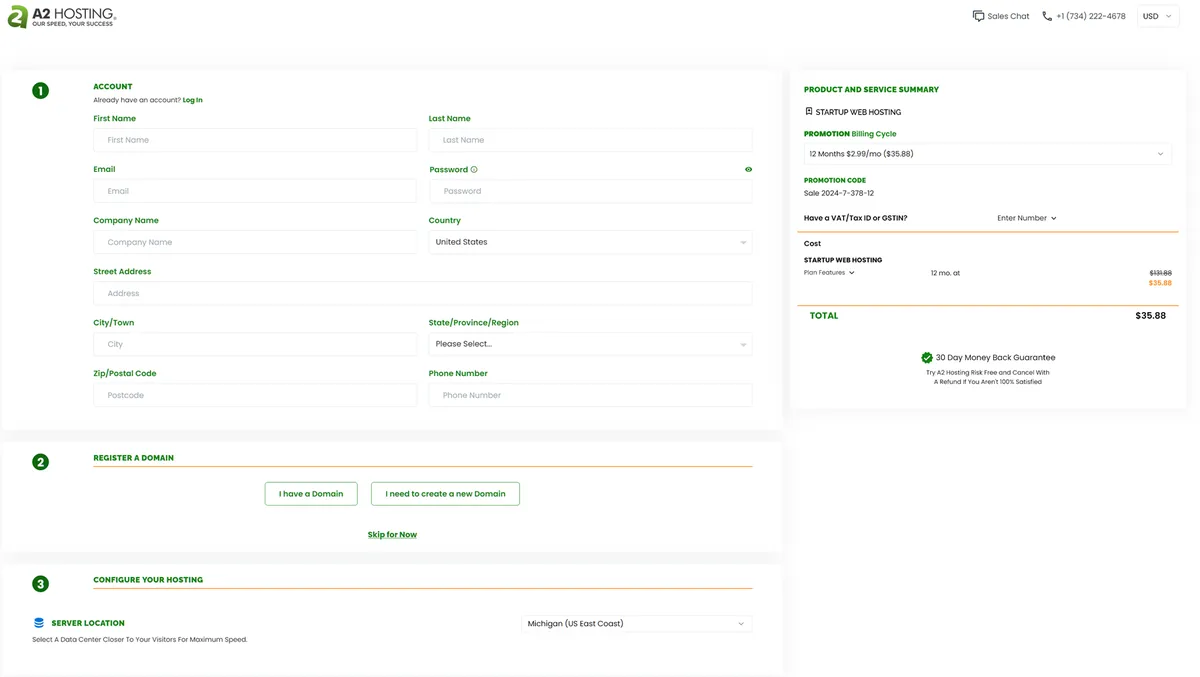Image resolution: width=1200 pixels, height=677 pixels.
Task: Expand the State/Province/Region selector
Action: (590, 344)
